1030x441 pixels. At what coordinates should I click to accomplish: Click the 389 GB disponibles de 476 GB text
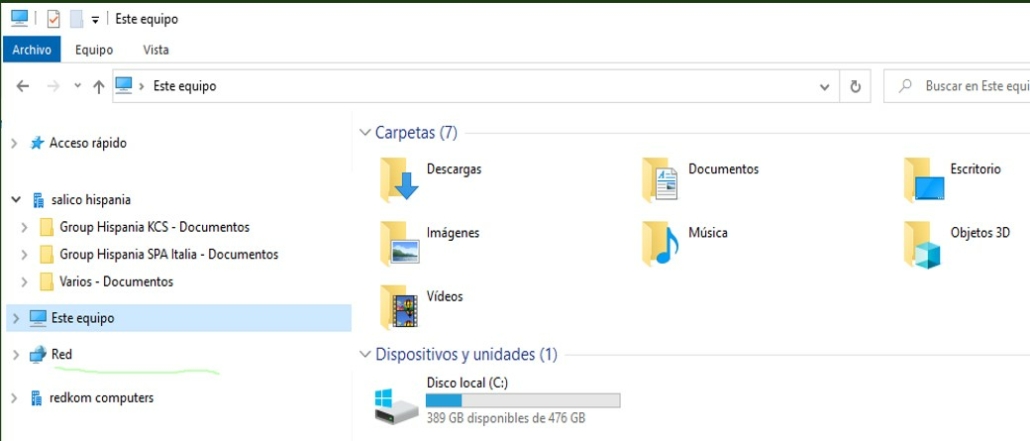[x=506, y=418]
